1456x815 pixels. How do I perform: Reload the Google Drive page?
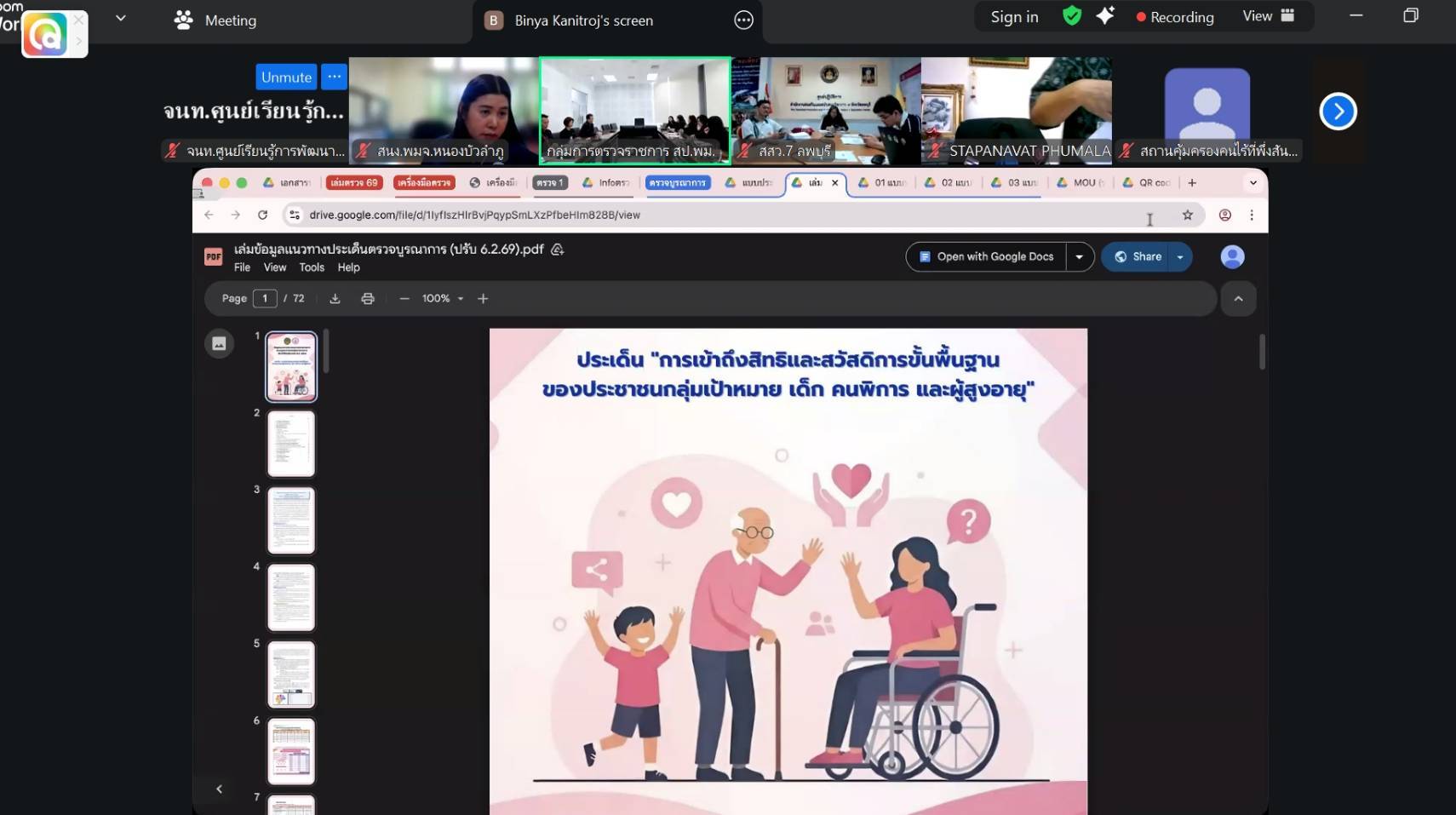[263, 215]
